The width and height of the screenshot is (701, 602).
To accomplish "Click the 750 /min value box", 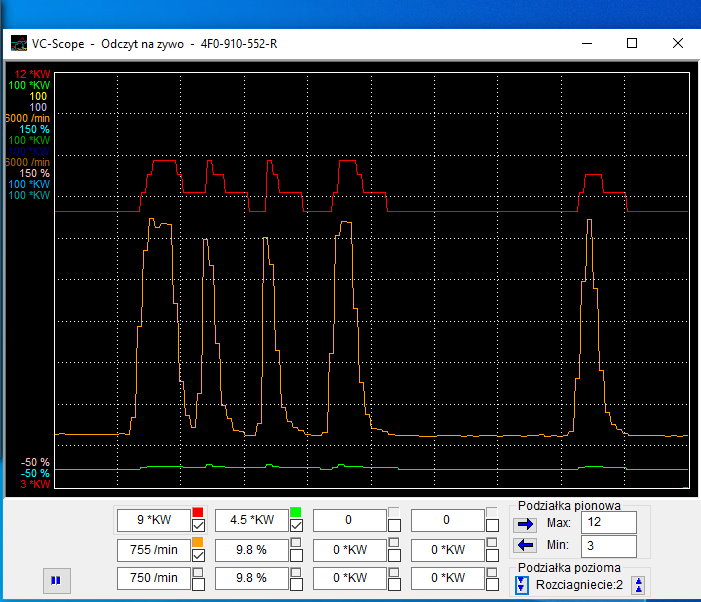I will pyautogui.click(x=153, y=578).
